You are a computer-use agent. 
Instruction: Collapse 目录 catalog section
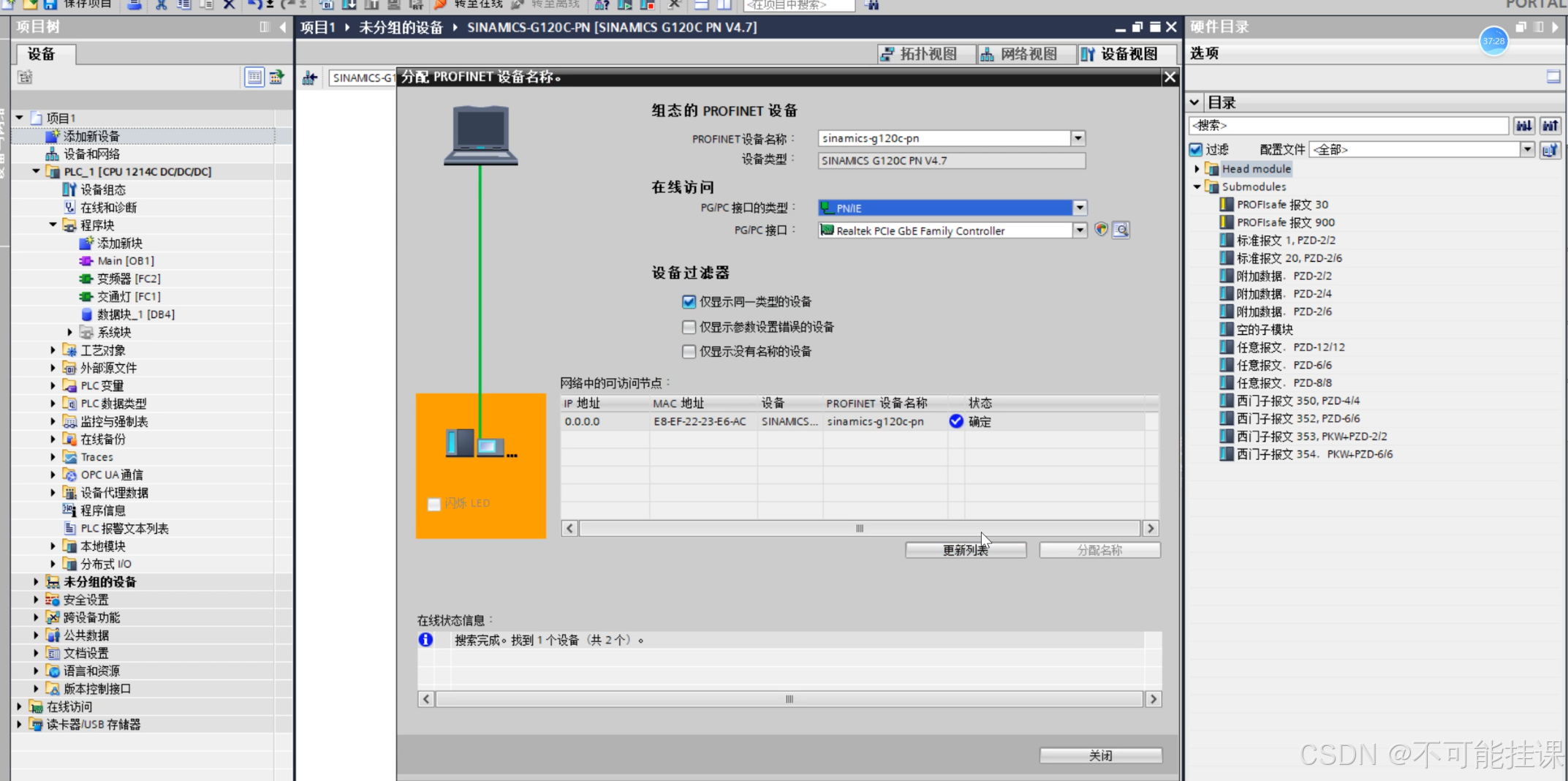tap(1194, 102)
